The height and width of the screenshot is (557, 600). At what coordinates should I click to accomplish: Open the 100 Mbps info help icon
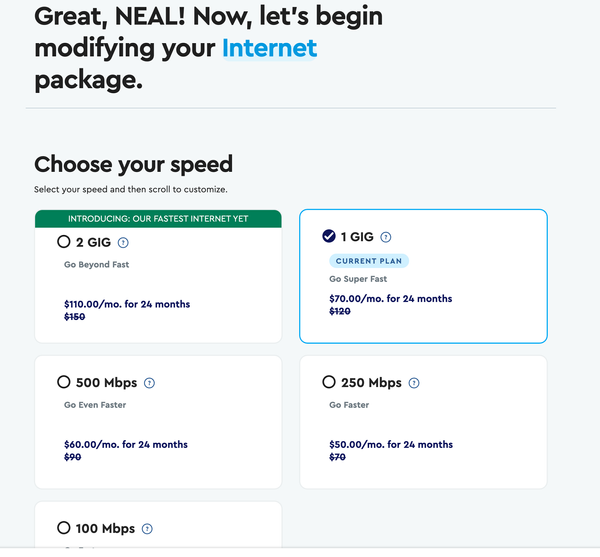tap(147, 529)
